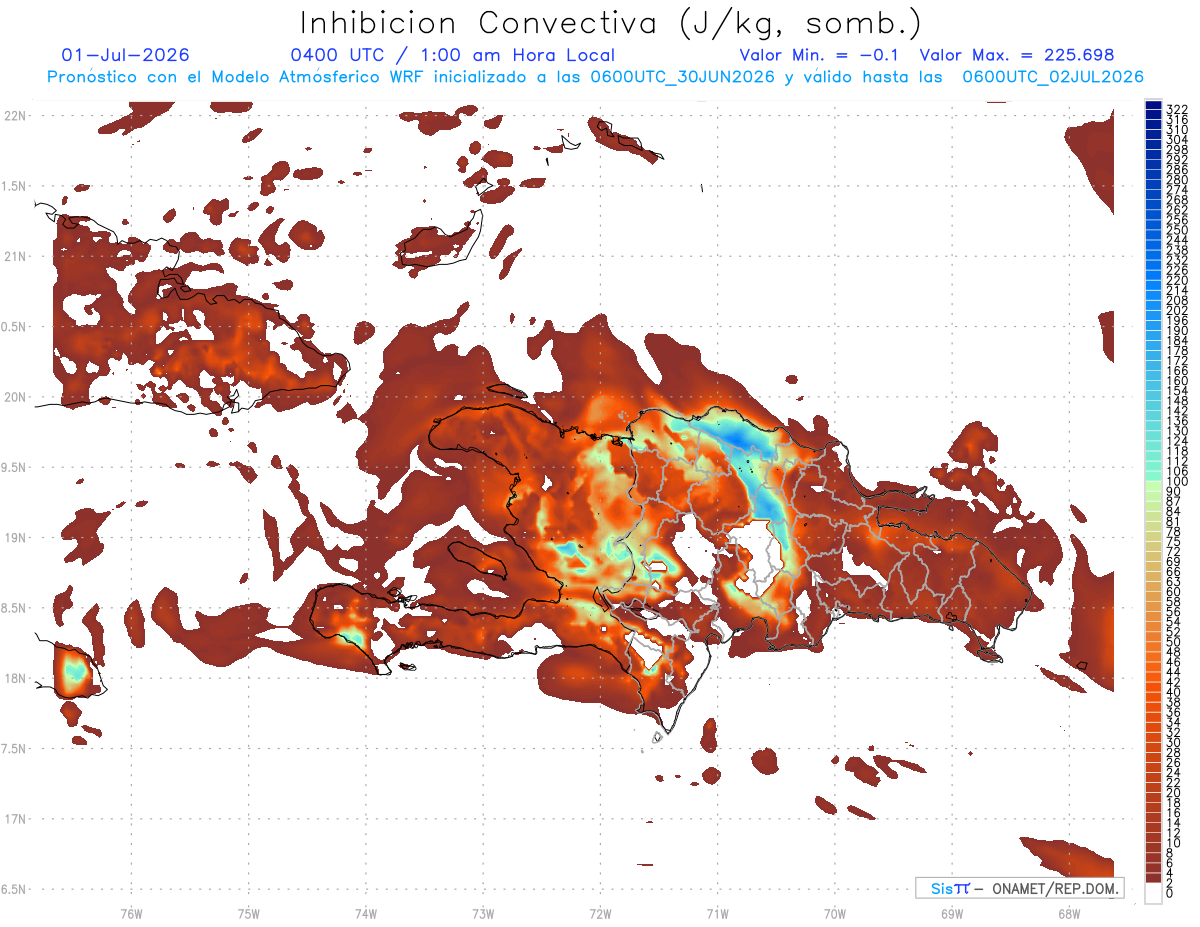1200x927 pixels.
Task: Click the '6.5N' latitude label
Action: tap(15, 889)
